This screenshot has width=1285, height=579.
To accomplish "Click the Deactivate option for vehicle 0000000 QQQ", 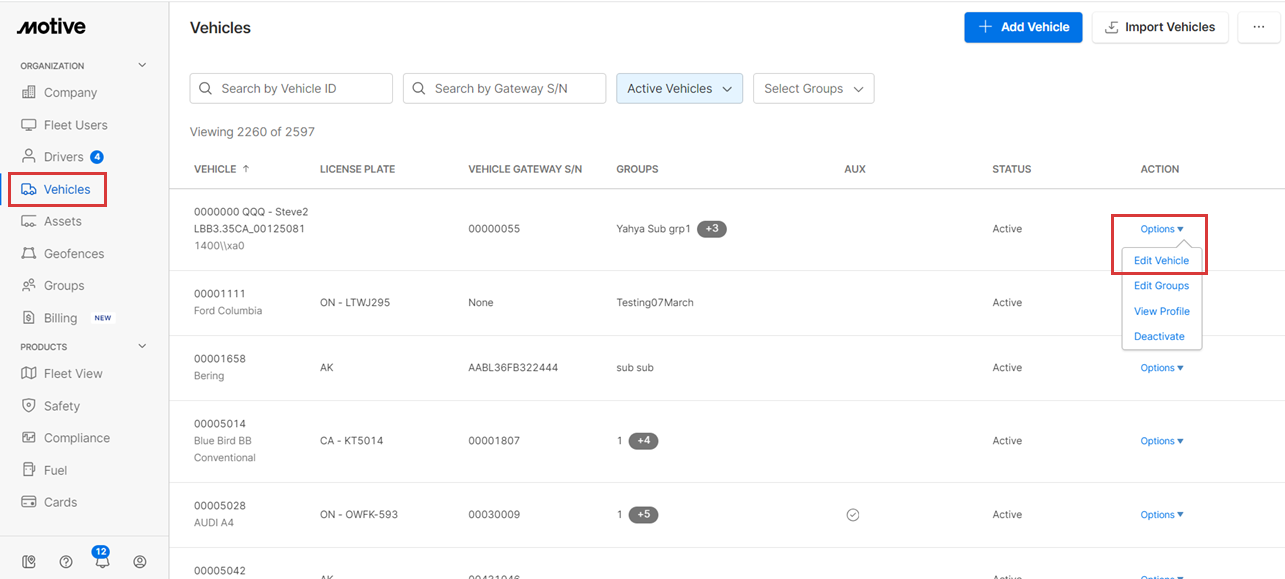I will click(x=1161, y=336).
